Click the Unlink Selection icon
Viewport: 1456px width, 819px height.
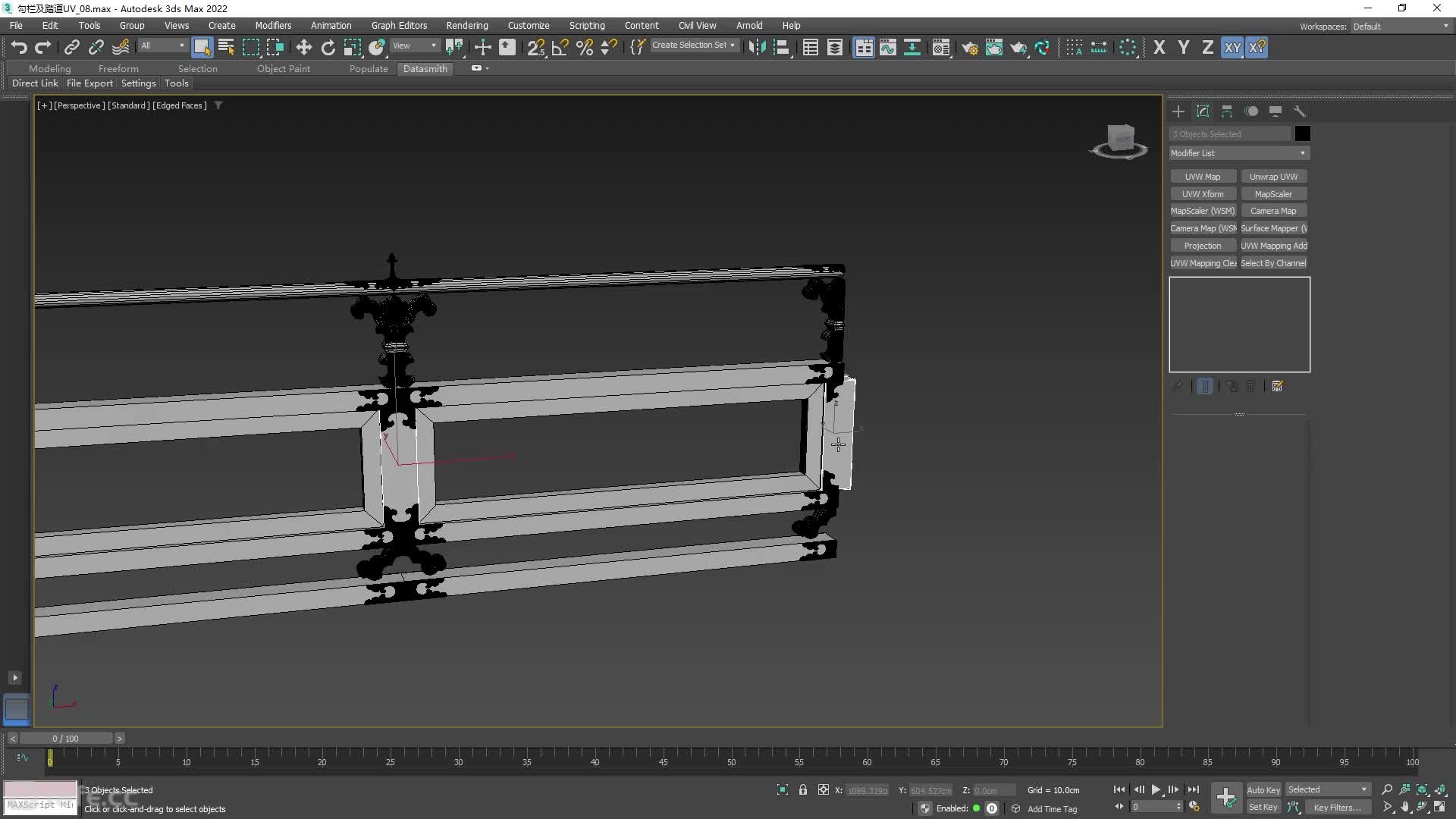[96, 47]
